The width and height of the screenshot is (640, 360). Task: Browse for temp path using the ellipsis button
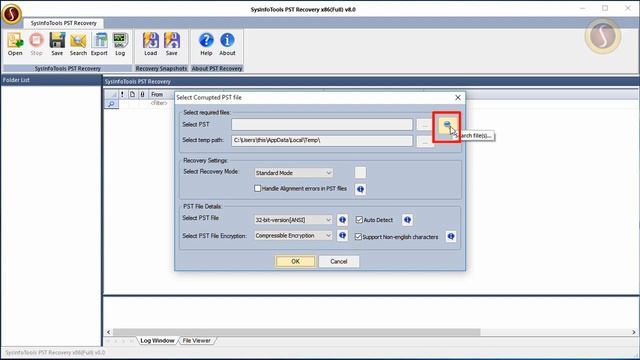pyautogui.click(x=425, y=142)
